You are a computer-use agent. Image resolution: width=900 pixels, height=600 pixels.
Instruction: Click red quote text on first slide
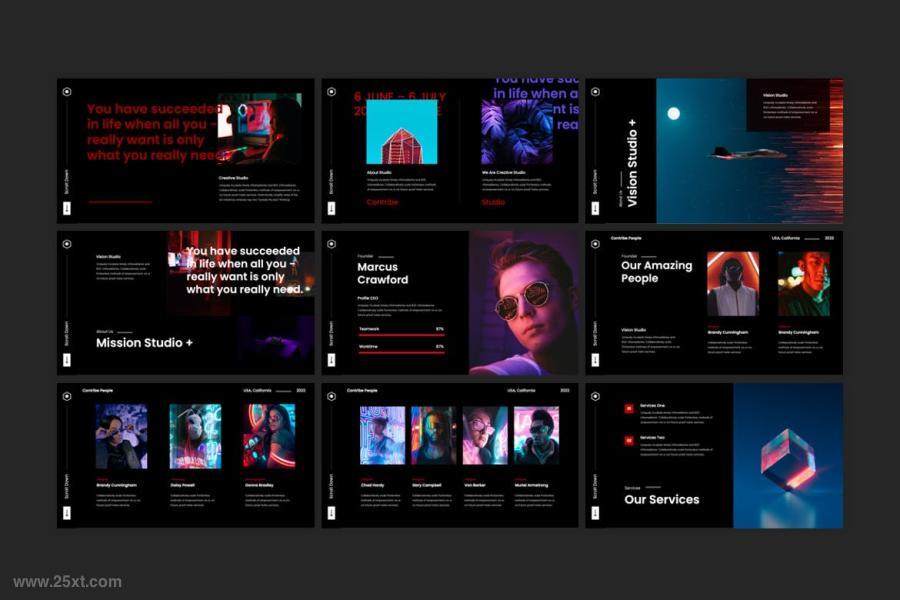point(154,132)
